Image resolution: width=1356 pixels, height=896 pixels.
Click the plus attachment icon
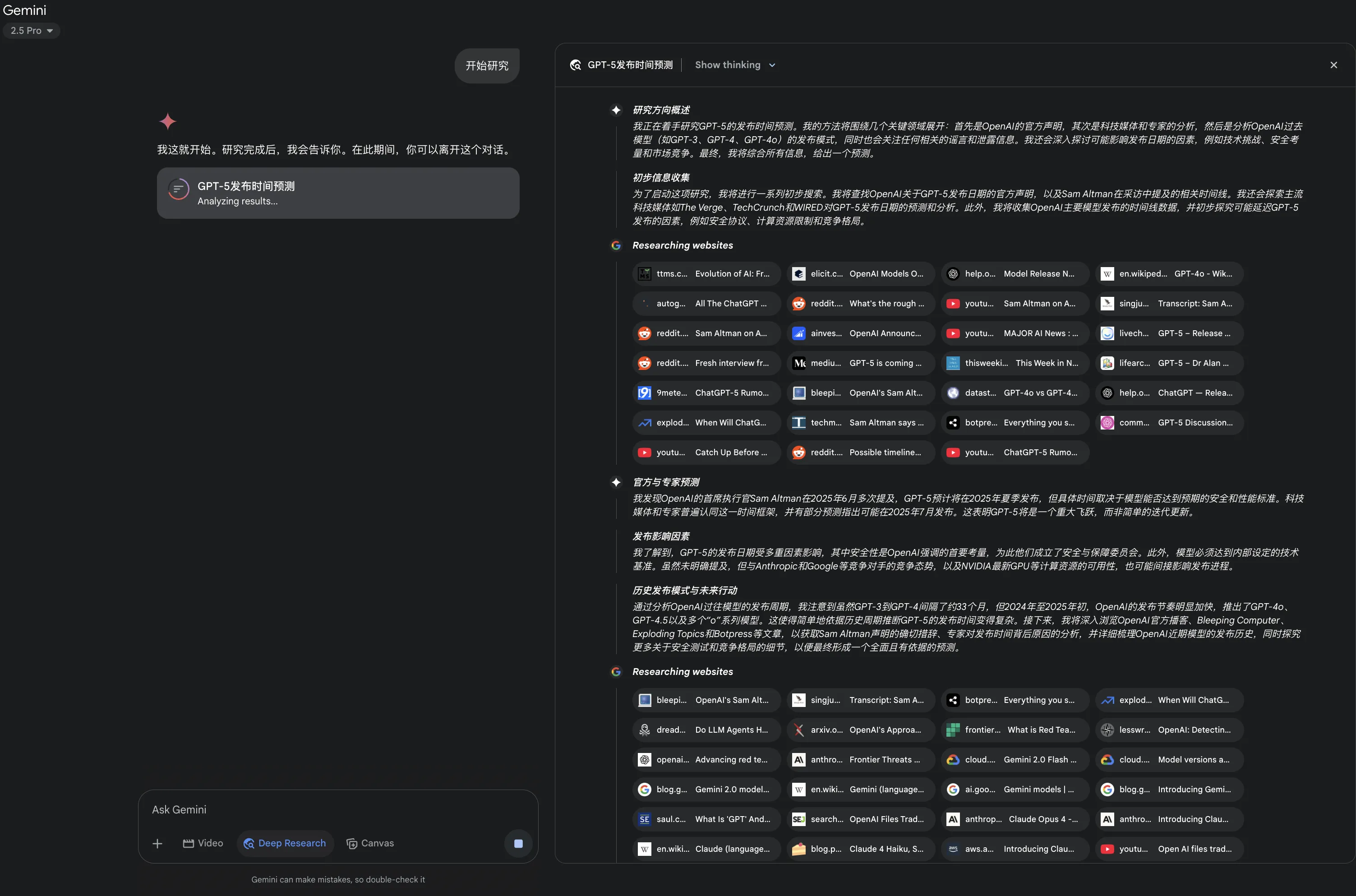click(x=157, y=843)
